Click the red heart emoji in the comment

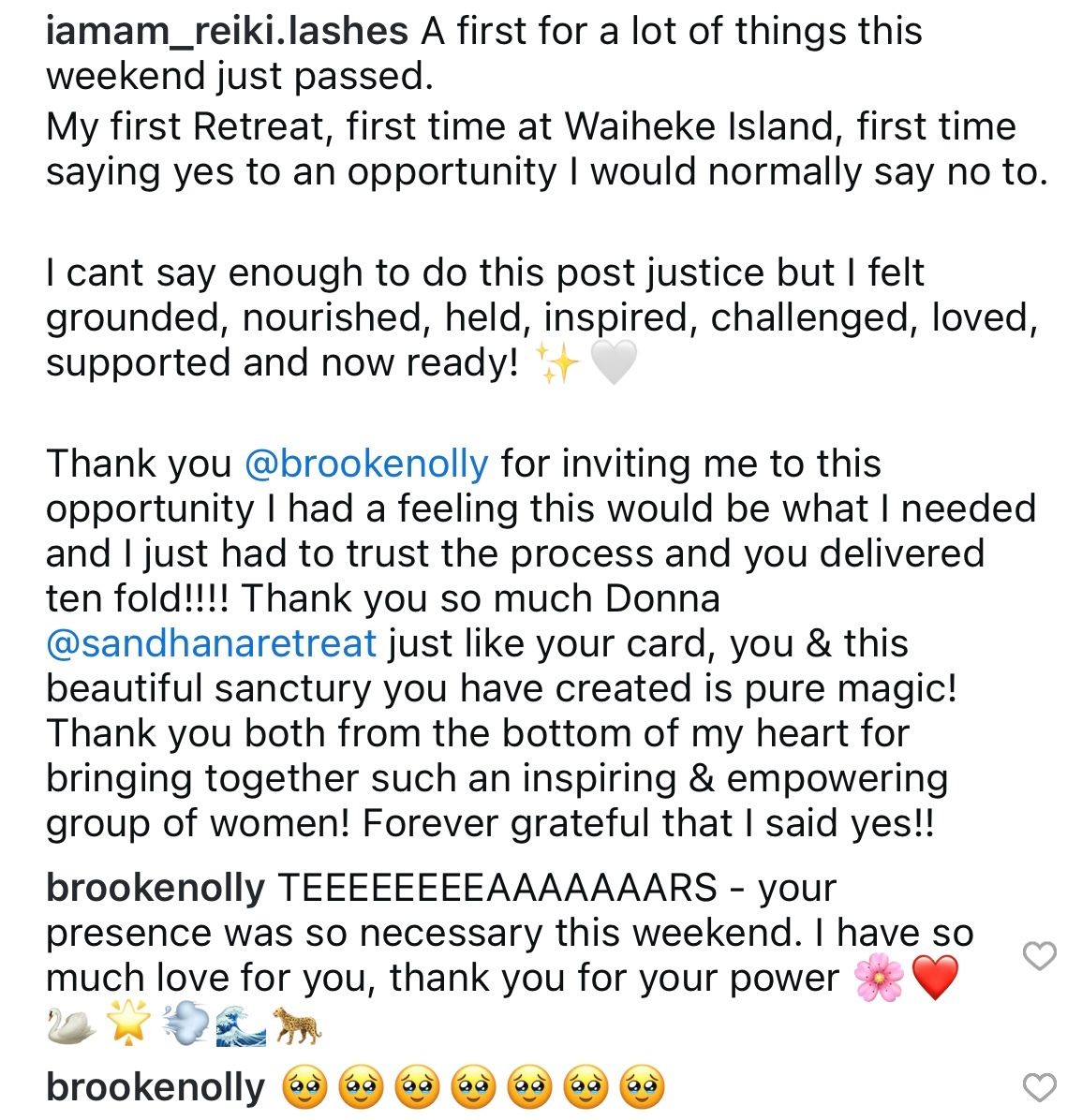point(936,979)
